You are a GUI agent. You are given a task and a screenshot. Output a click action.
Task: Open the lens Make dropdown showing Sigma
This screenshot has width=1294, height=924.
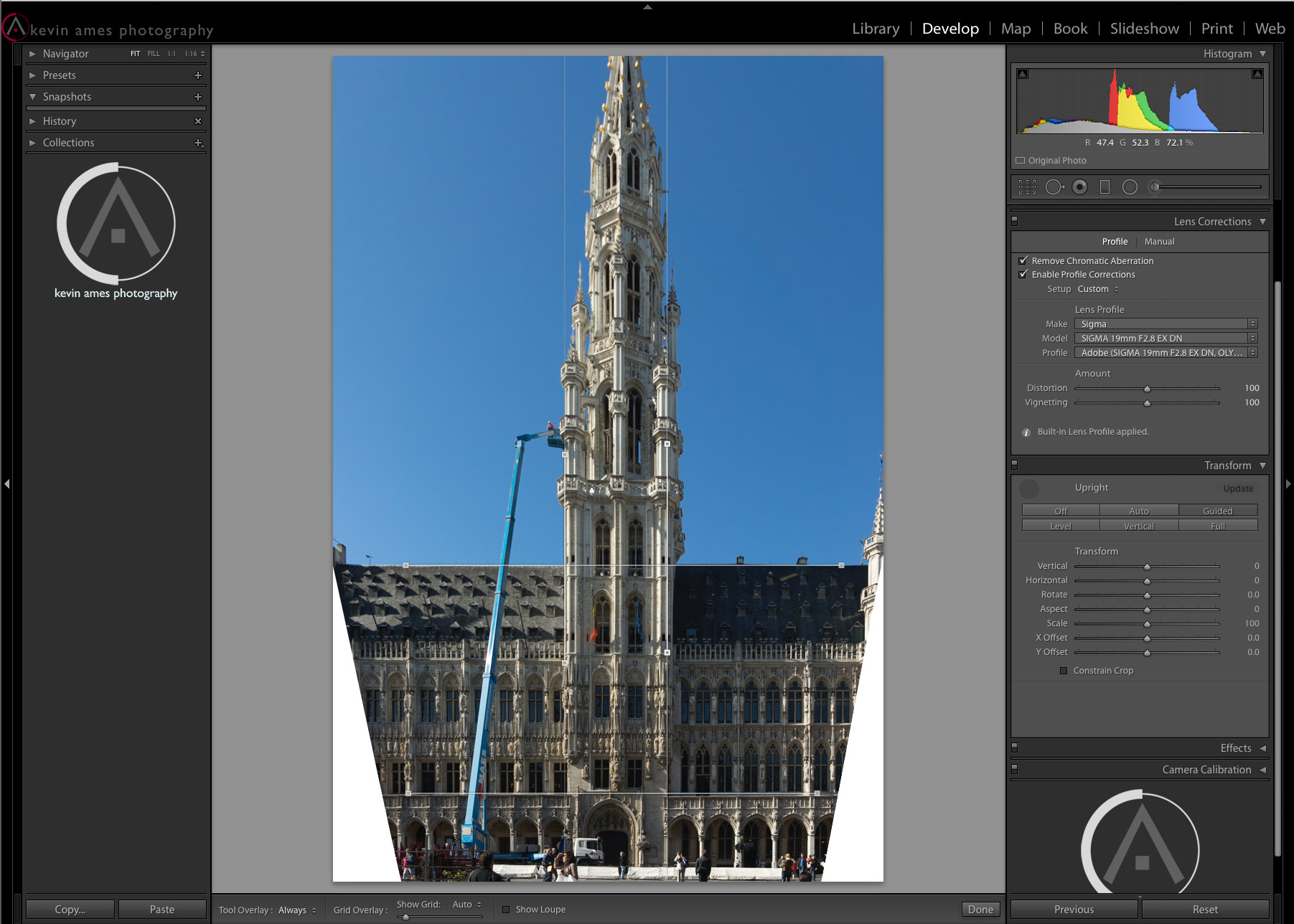pos(1165,324)
